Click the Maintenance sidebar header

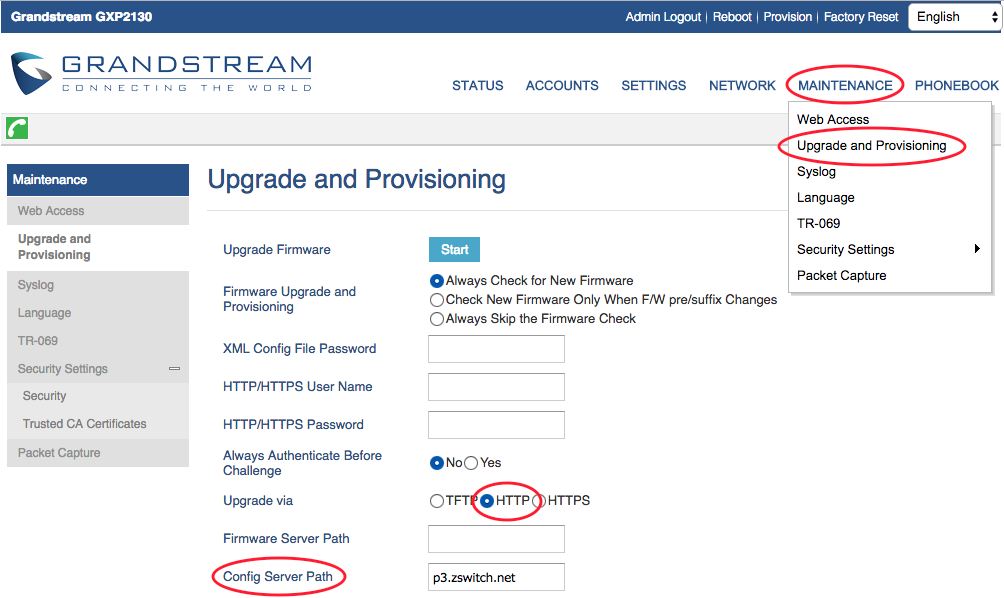[98, 180]
